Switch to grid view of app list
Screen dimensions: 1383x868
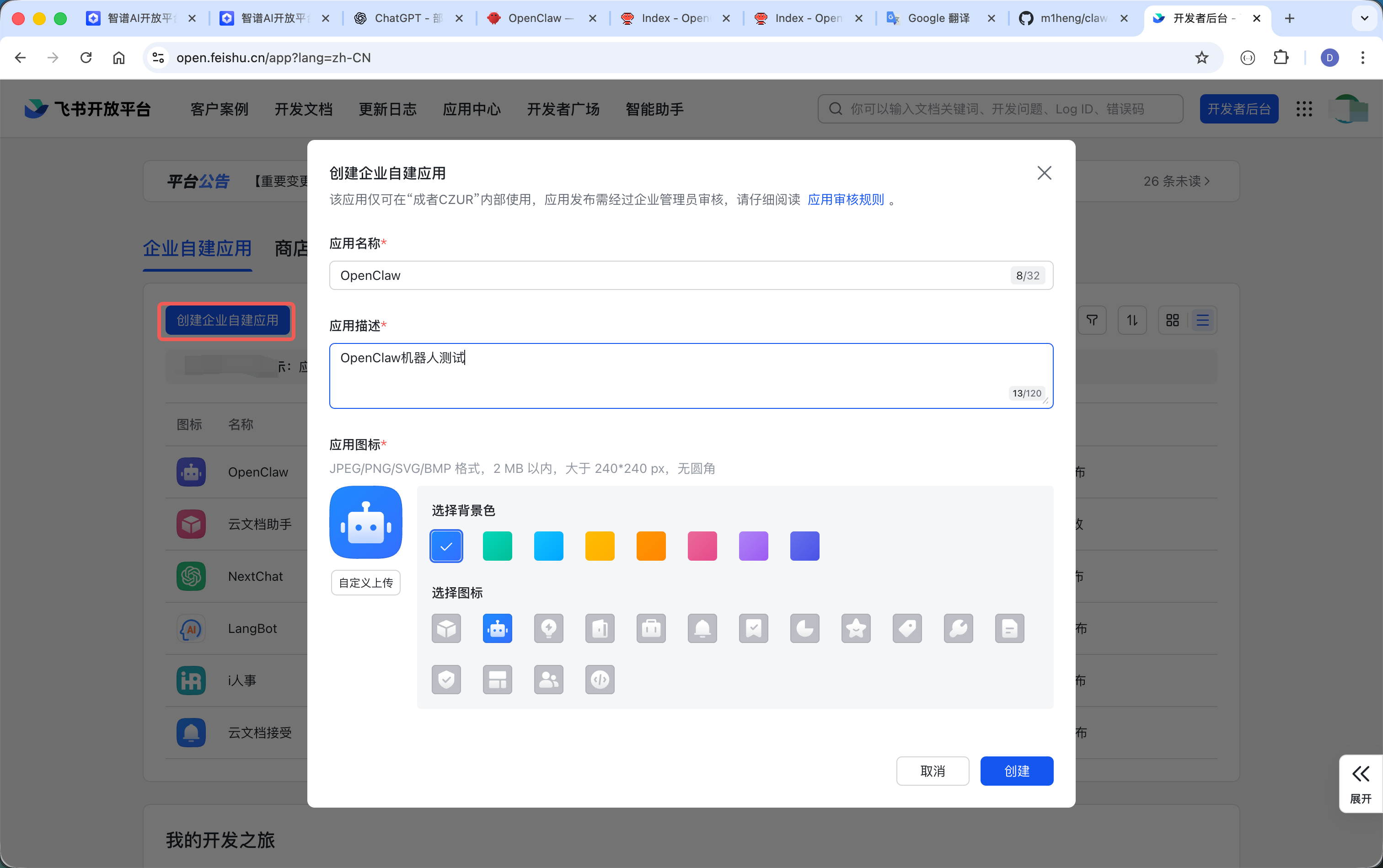pos(1172,320)
